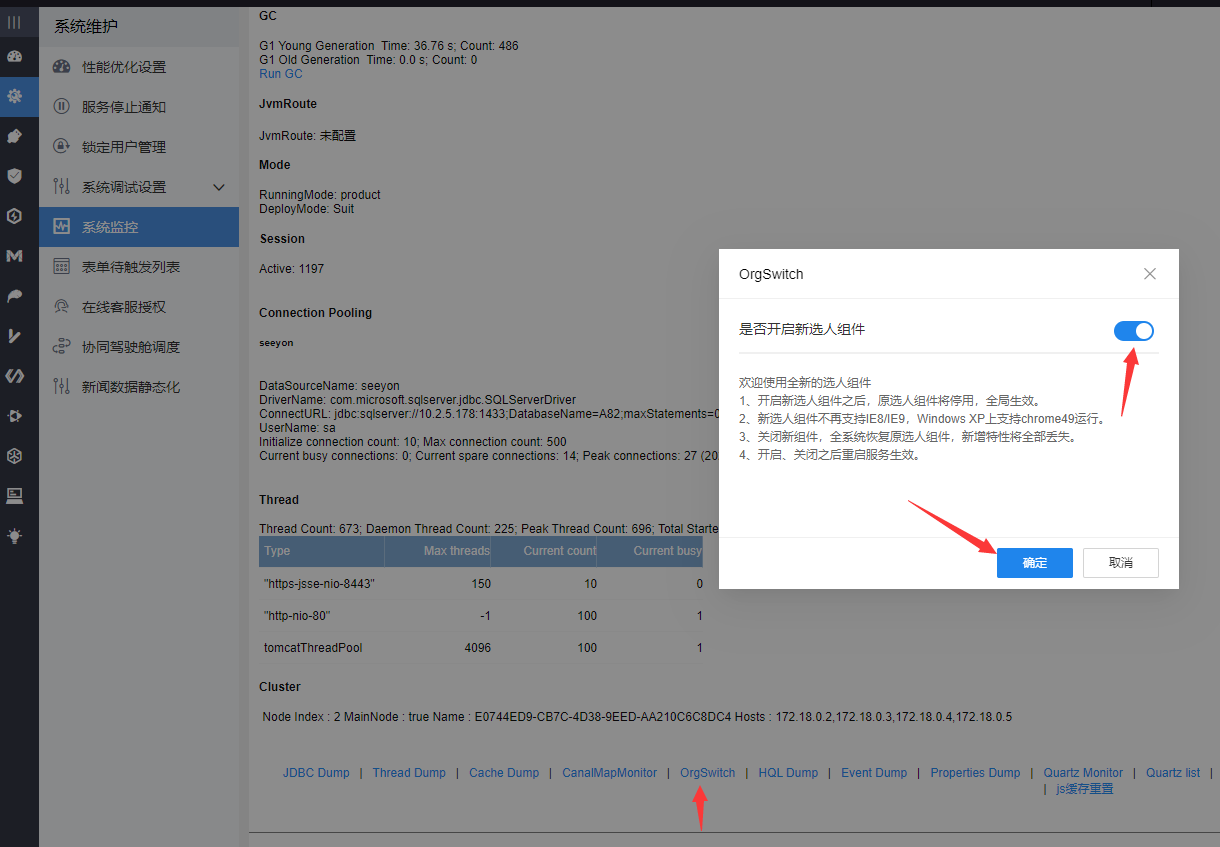The image size is (1220, 847).
Task: Click the 4096 max threads value
Action: coord(477,648)
